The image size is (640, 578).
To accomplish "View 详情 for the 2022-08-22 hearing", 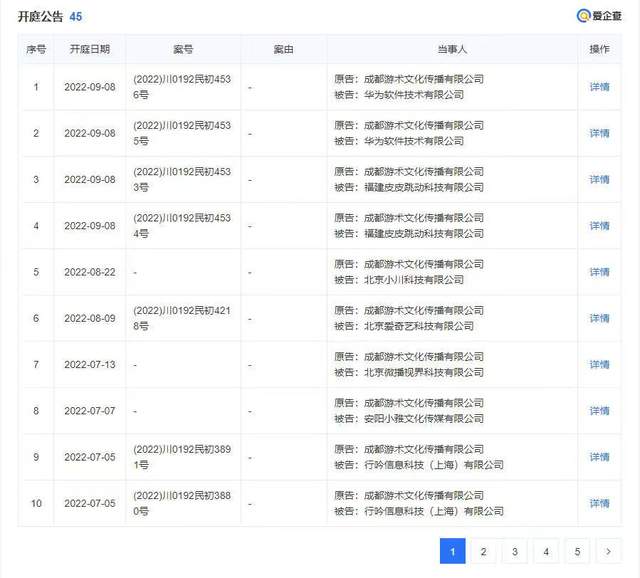I will (x=599, y=272).
